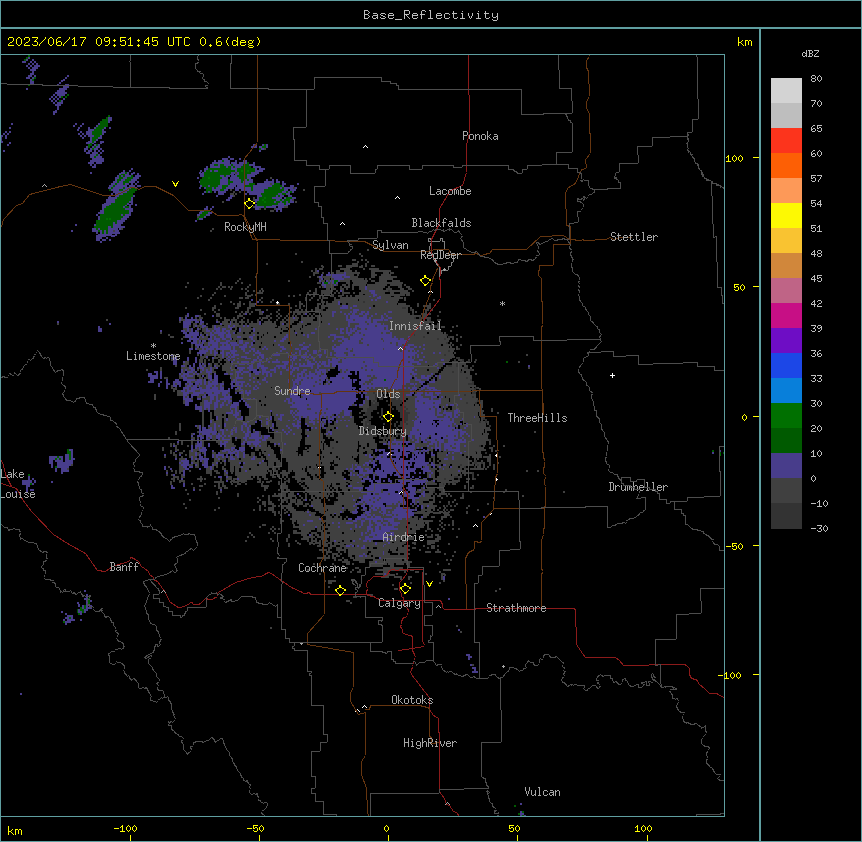The height and width of the screenshot is (842, 862).
Task: Click the HighRiver town label
Action: [430, 743]
